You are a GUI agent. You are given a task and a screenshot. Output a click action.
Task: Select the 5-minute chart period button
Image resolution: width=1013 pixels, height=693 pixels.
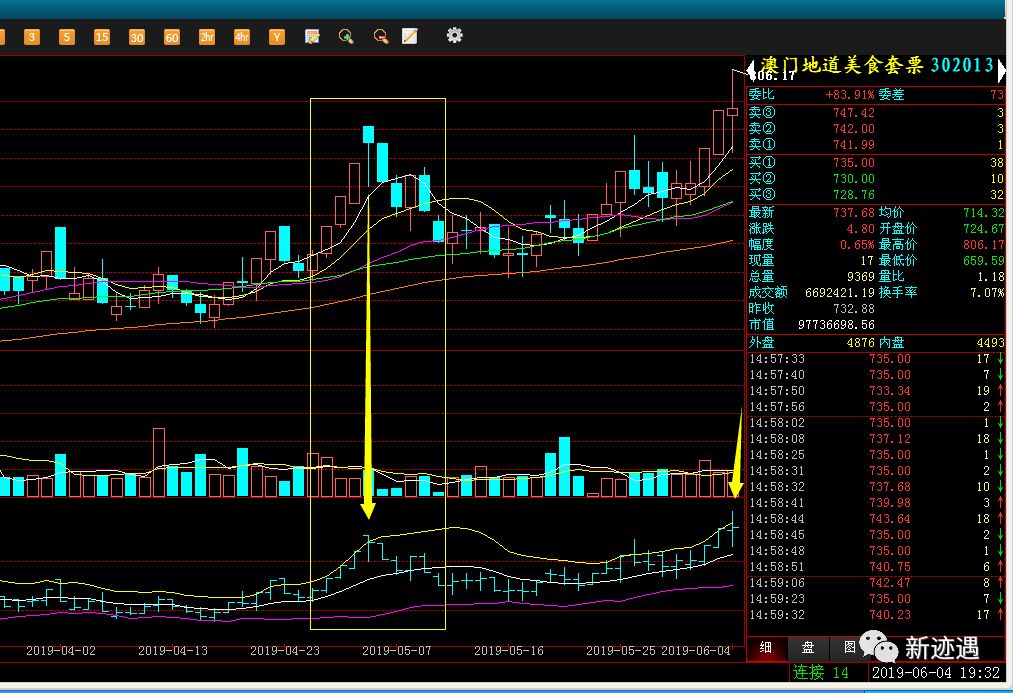[x=67, y=37]
